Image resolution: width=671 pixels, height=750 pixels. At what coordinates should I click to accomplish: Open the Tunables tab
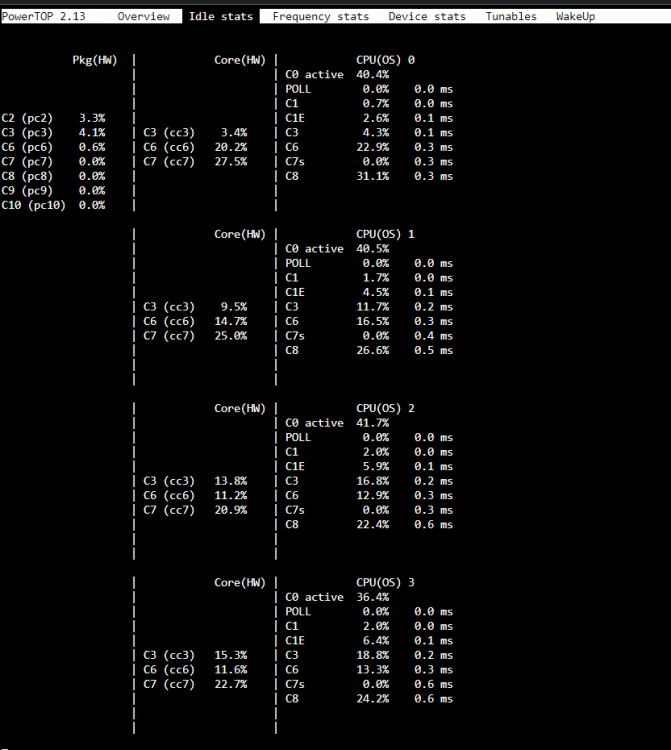[x=511, y=16]
